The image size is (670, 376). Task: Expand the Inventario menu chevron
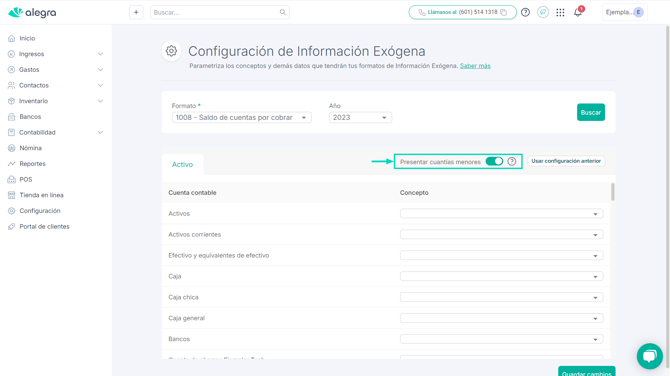(100, 101)
